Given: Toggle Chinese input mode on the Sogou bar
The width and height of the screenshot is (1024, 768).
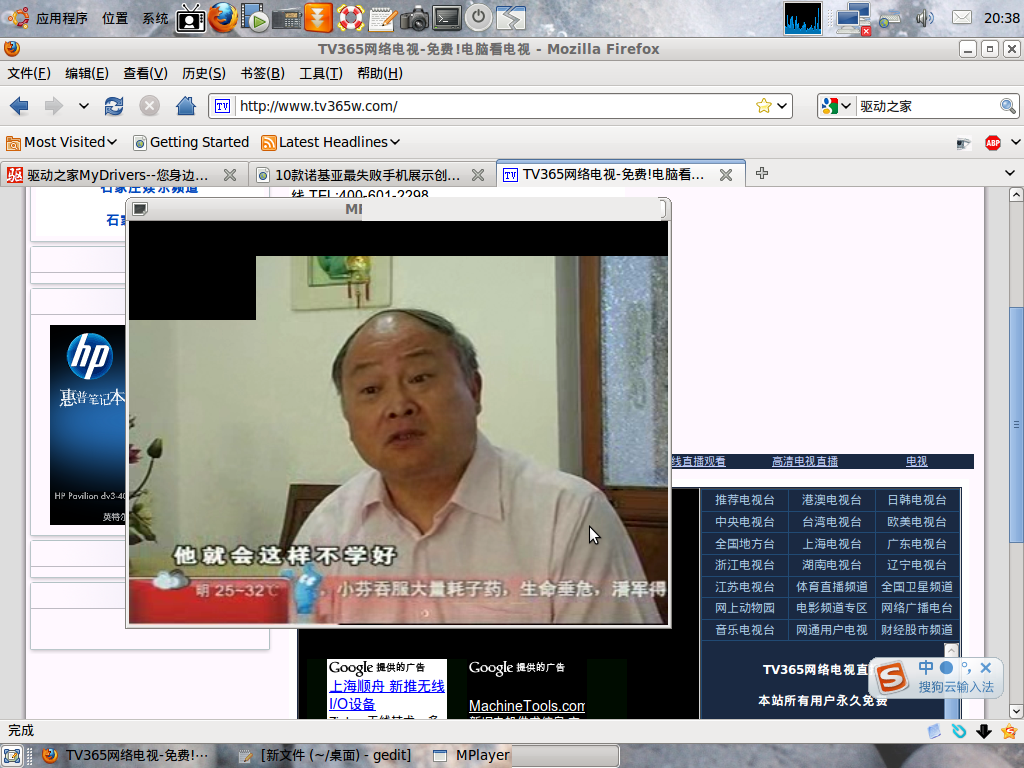Looking at the screenshot, I should click(926, 667).
